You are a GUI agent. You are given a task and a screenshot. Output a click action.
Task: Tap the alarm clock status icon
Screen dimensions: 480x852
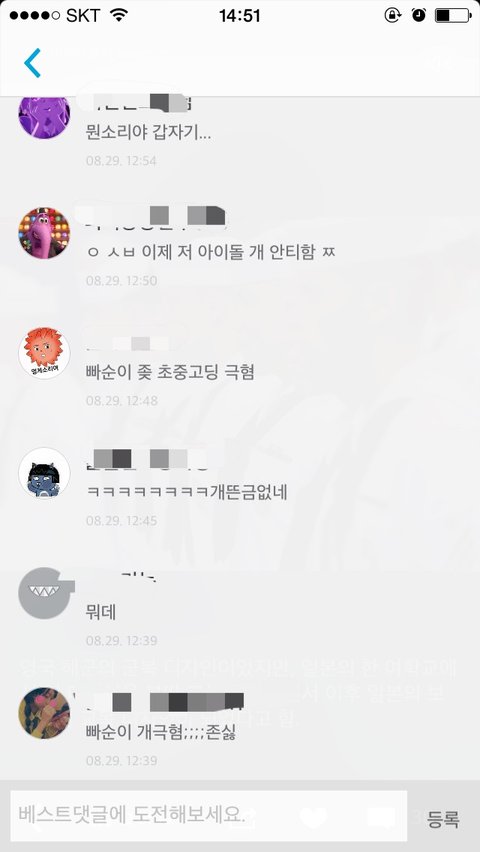tap(419, 15)
